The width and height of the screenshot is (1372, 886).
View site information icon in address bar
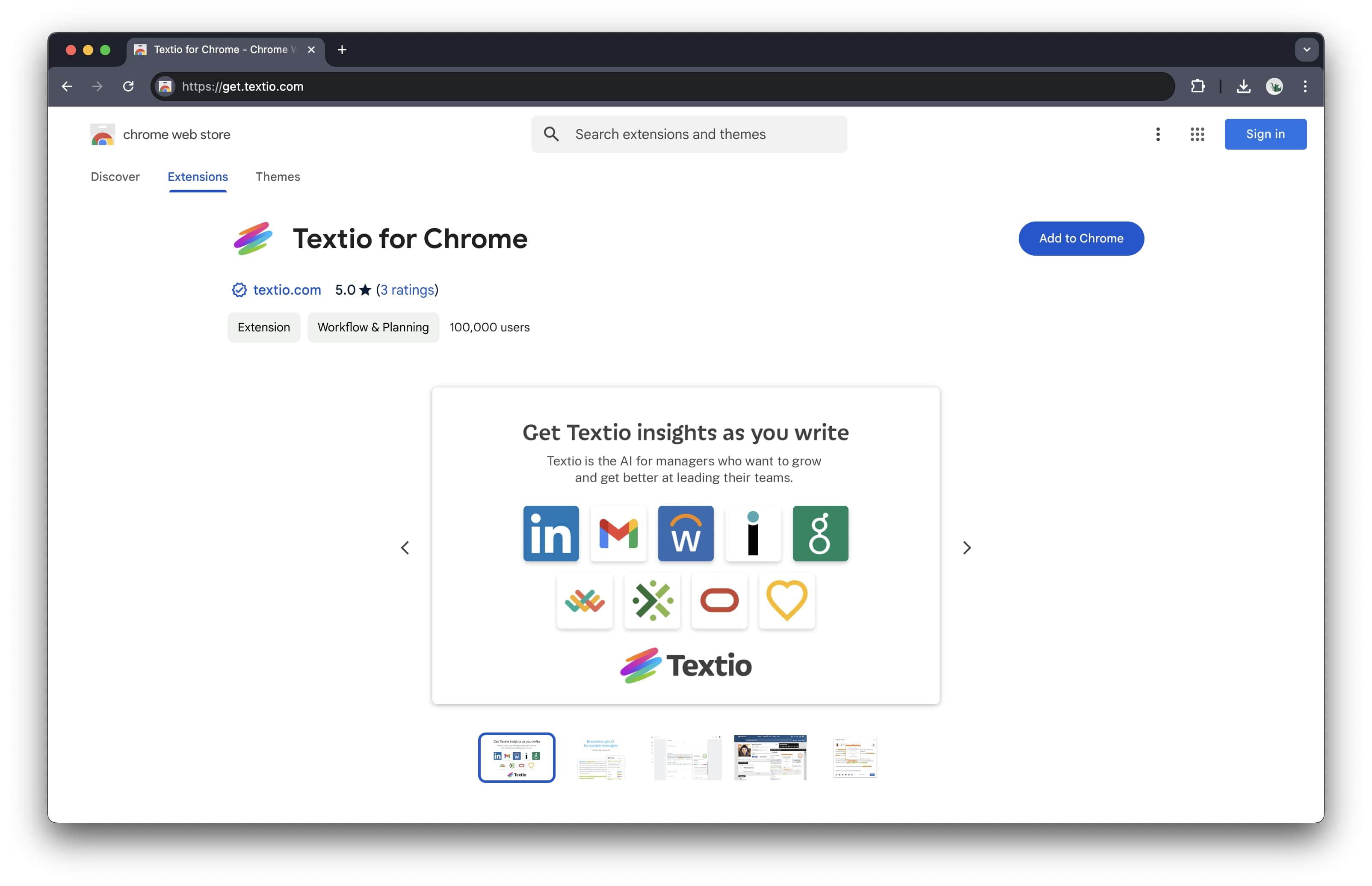pos(165,86)
